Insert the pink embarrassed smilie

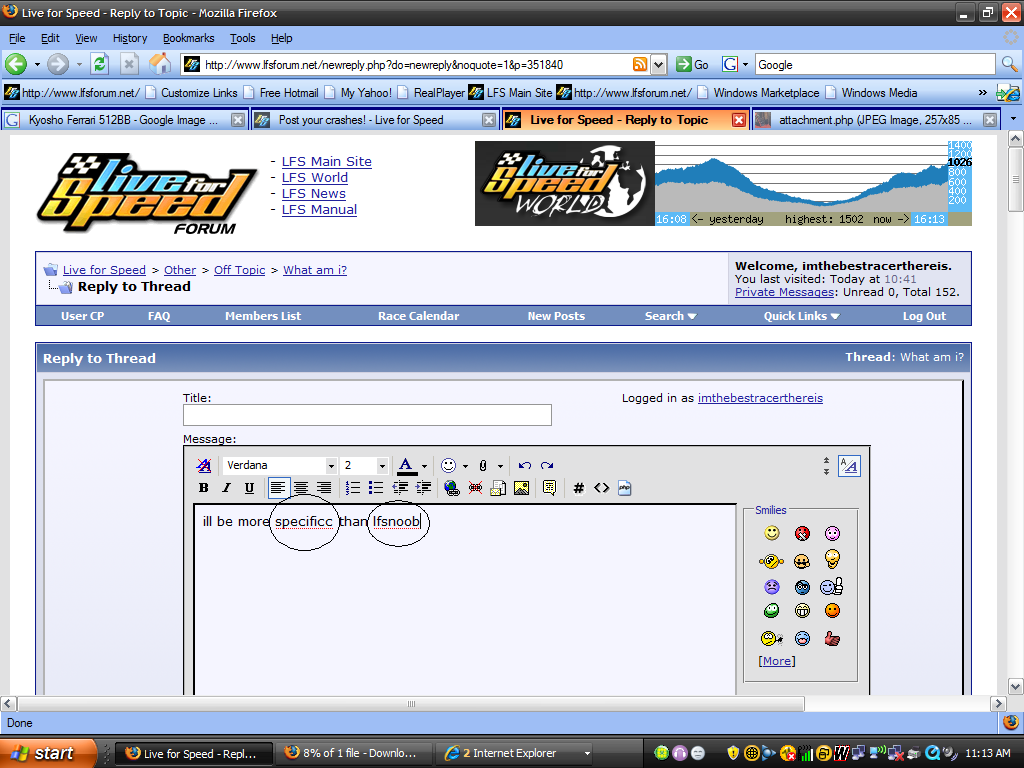[832, 534]
